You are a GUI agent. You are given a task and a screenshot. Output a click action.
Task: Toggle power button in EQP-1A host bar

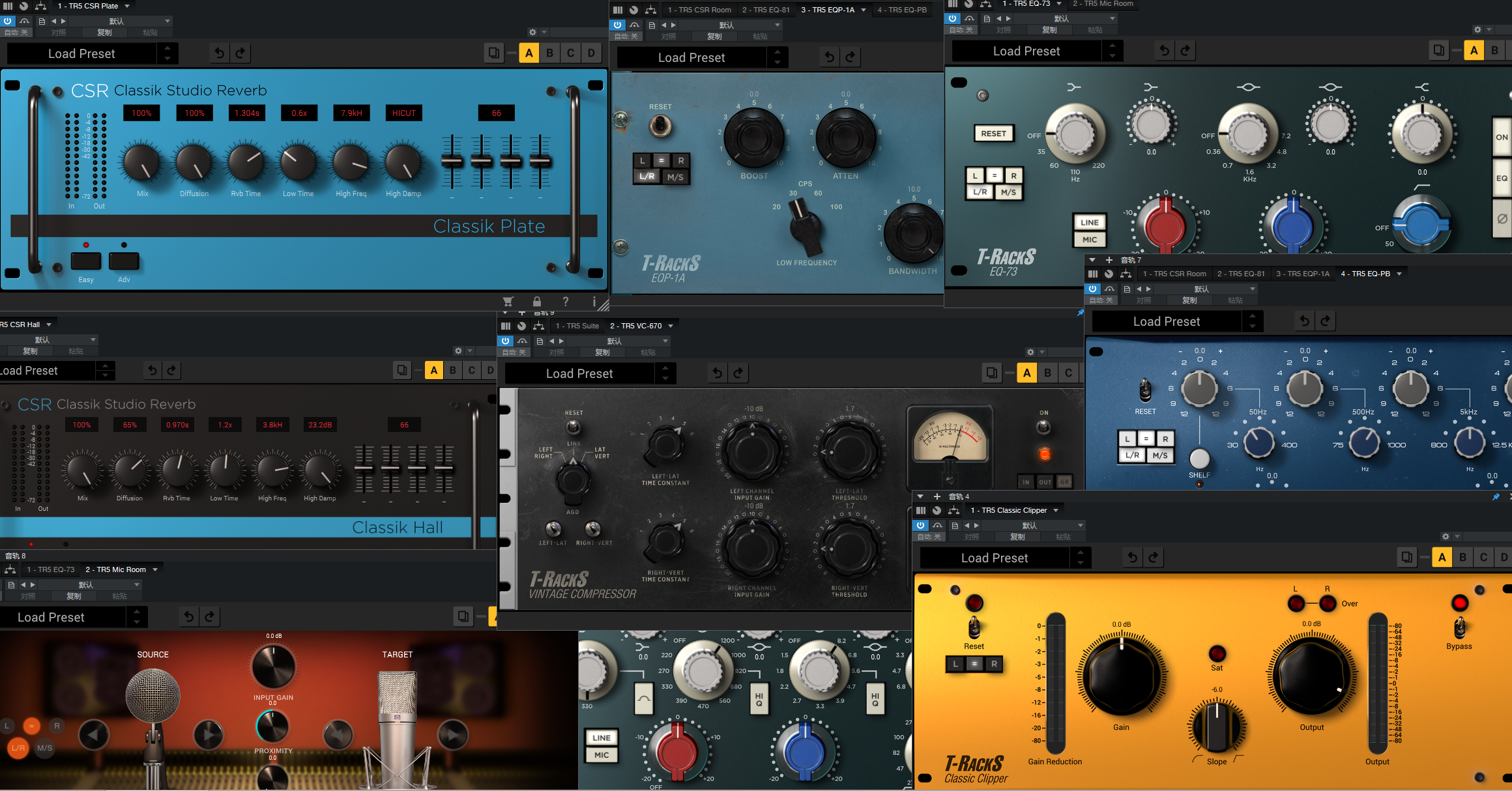pos(618,25)
